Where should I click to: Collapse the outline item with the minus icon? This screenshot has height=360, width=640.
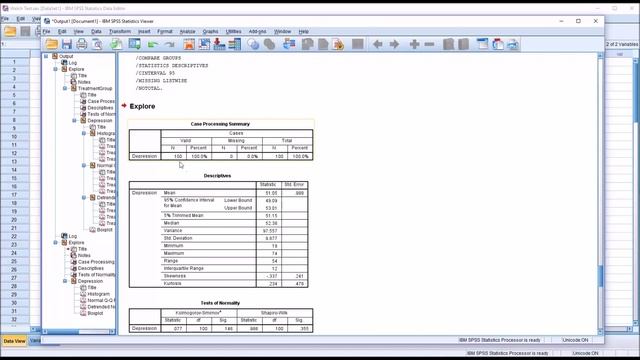tap(429, 44)
